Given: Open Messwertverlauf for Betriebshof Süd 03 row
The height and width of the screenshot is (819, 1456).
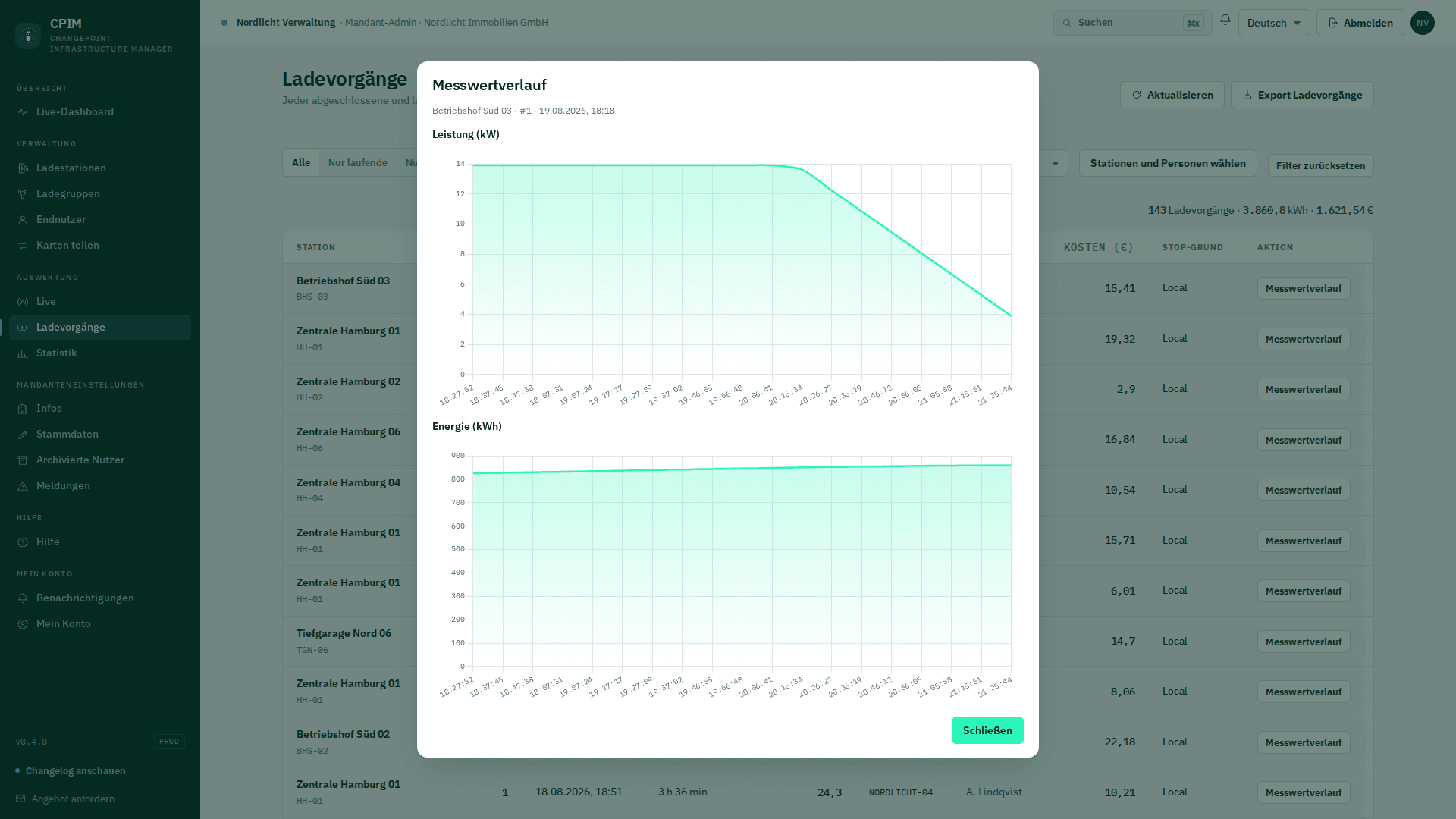Looking at the screenshot, I should coord(1304,288).
